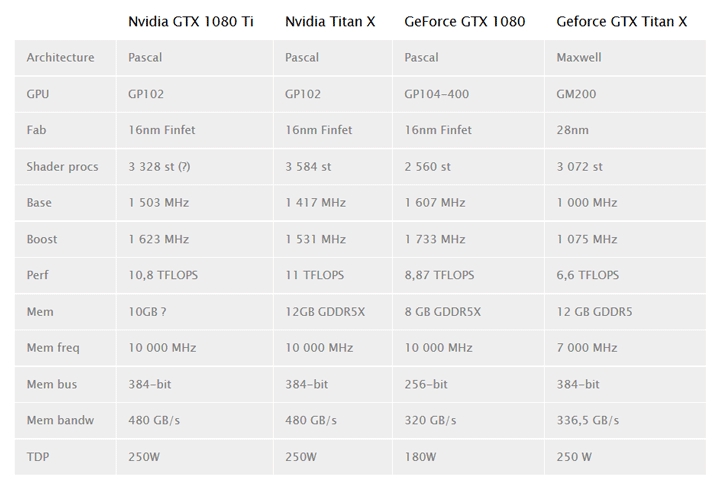720x485 pixels.
Task: Click the 1 607 MHz base clock cell
Action: (x=435, y=202)
